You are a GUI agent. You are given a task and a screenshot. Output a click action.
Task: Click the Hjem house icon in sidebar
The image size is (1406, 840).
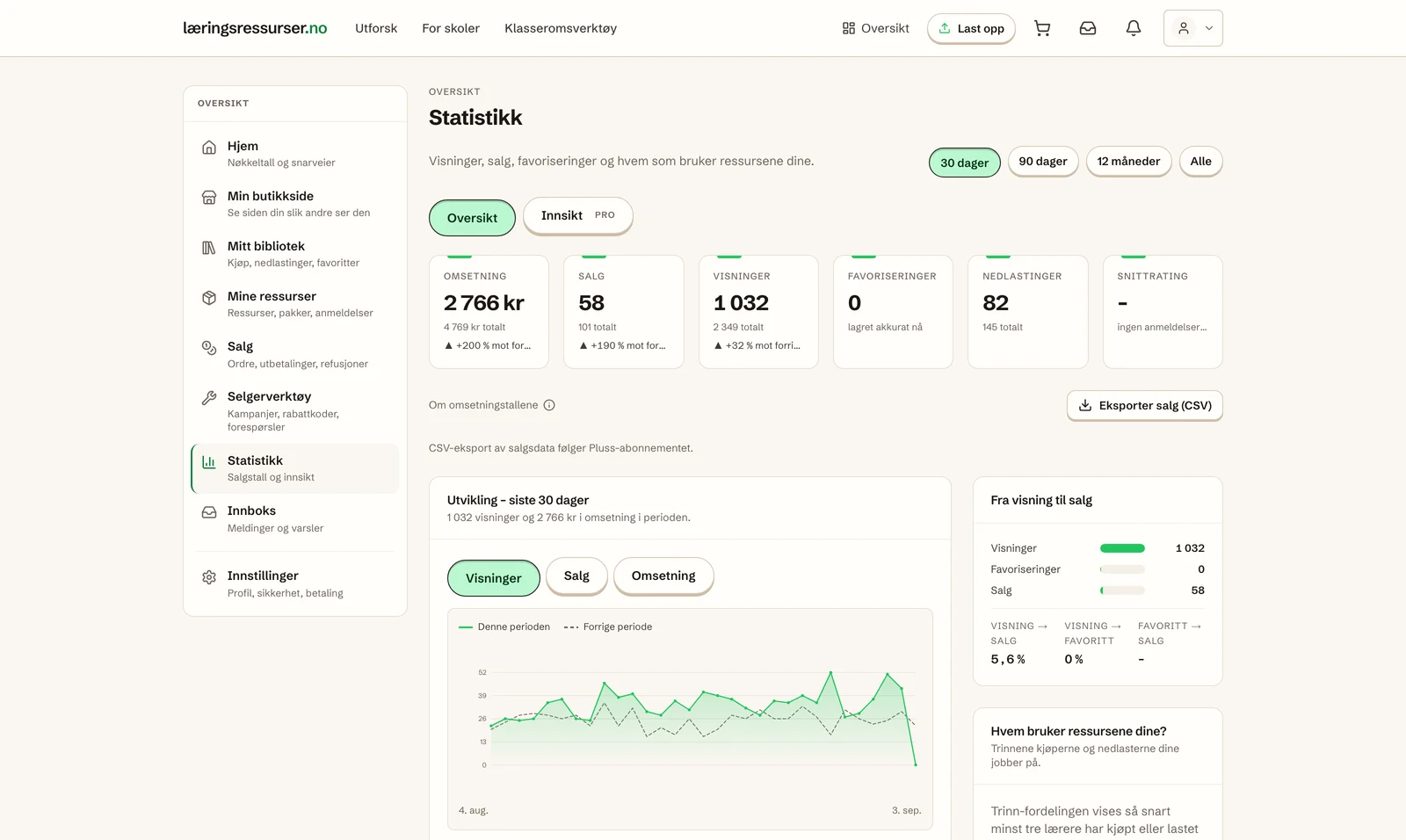(x=209, y=147)
